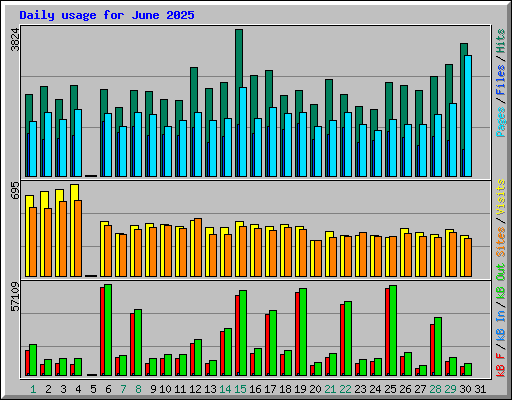512x400 pixels.
Task: Click day label 16 on the x-axis
Action: 255,389
